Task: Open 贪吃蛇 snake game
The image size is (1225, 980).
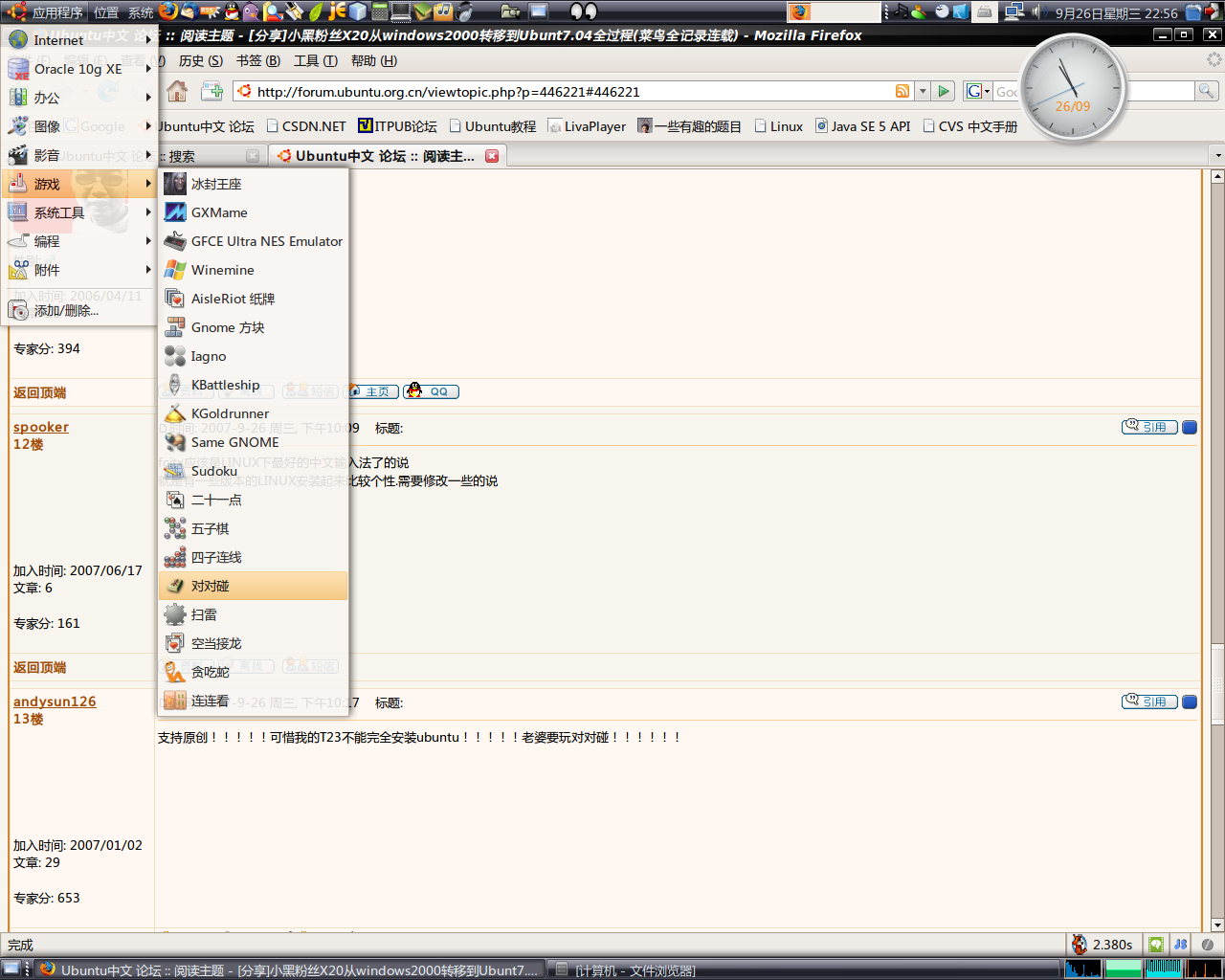Action: pyautogui.click(x=253, y=672)
